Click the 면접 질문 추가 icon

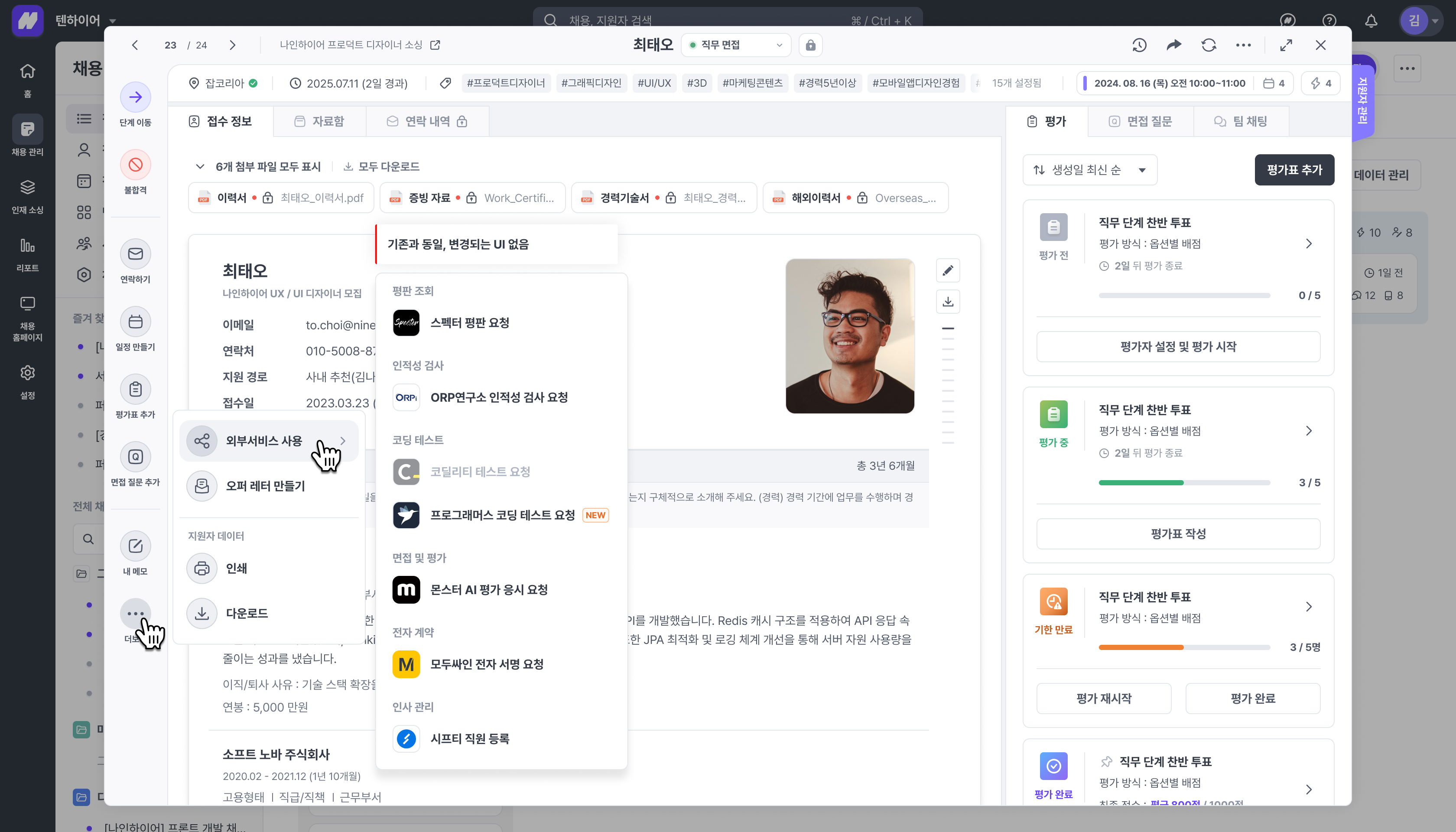pyautogui.click(x=136, y=457)
